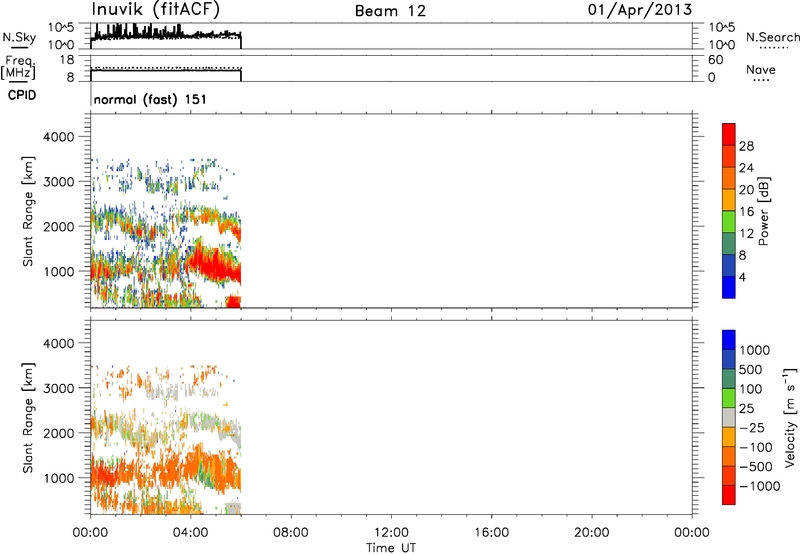
Task: Click the 'normal (fast) 151' text
Action: pyautogui.click(x=150, y=99)
